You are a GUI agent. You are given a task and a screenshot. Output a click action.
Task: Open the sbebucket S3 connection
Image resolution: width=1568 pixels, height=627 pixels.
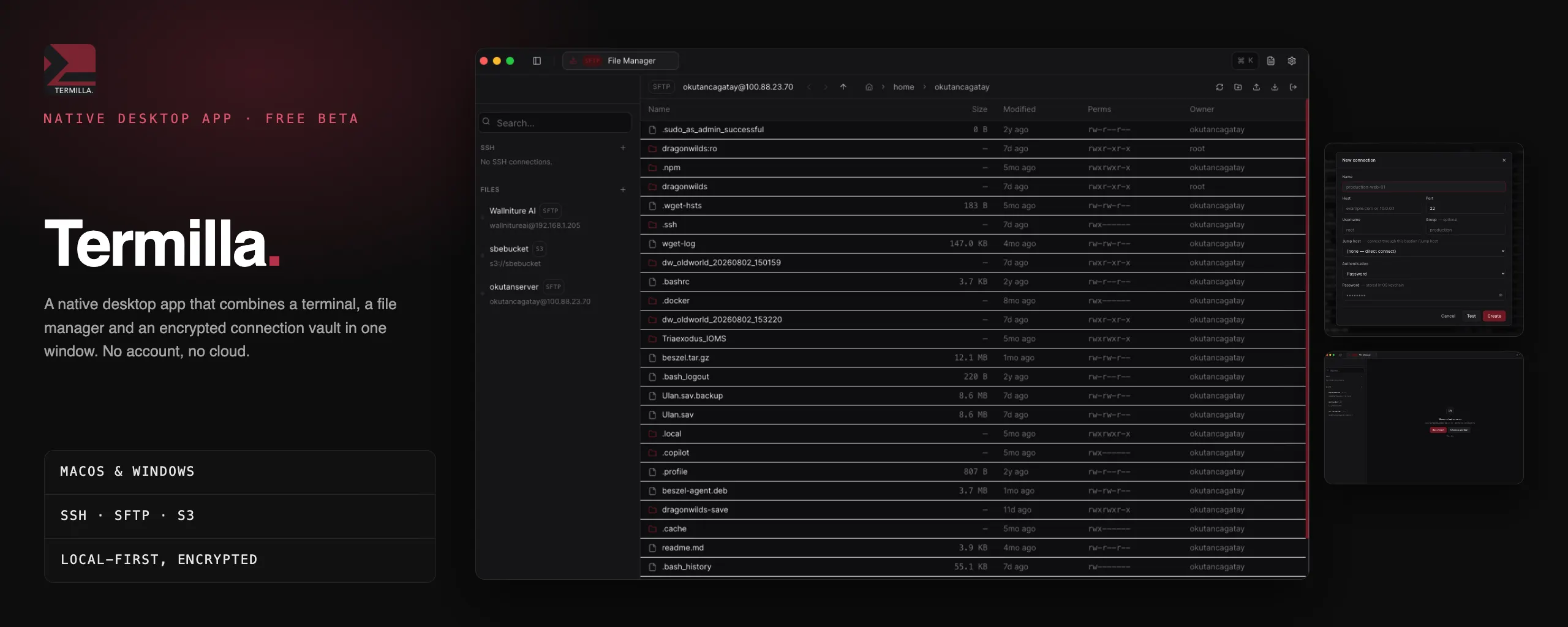(x=555, y=255)
